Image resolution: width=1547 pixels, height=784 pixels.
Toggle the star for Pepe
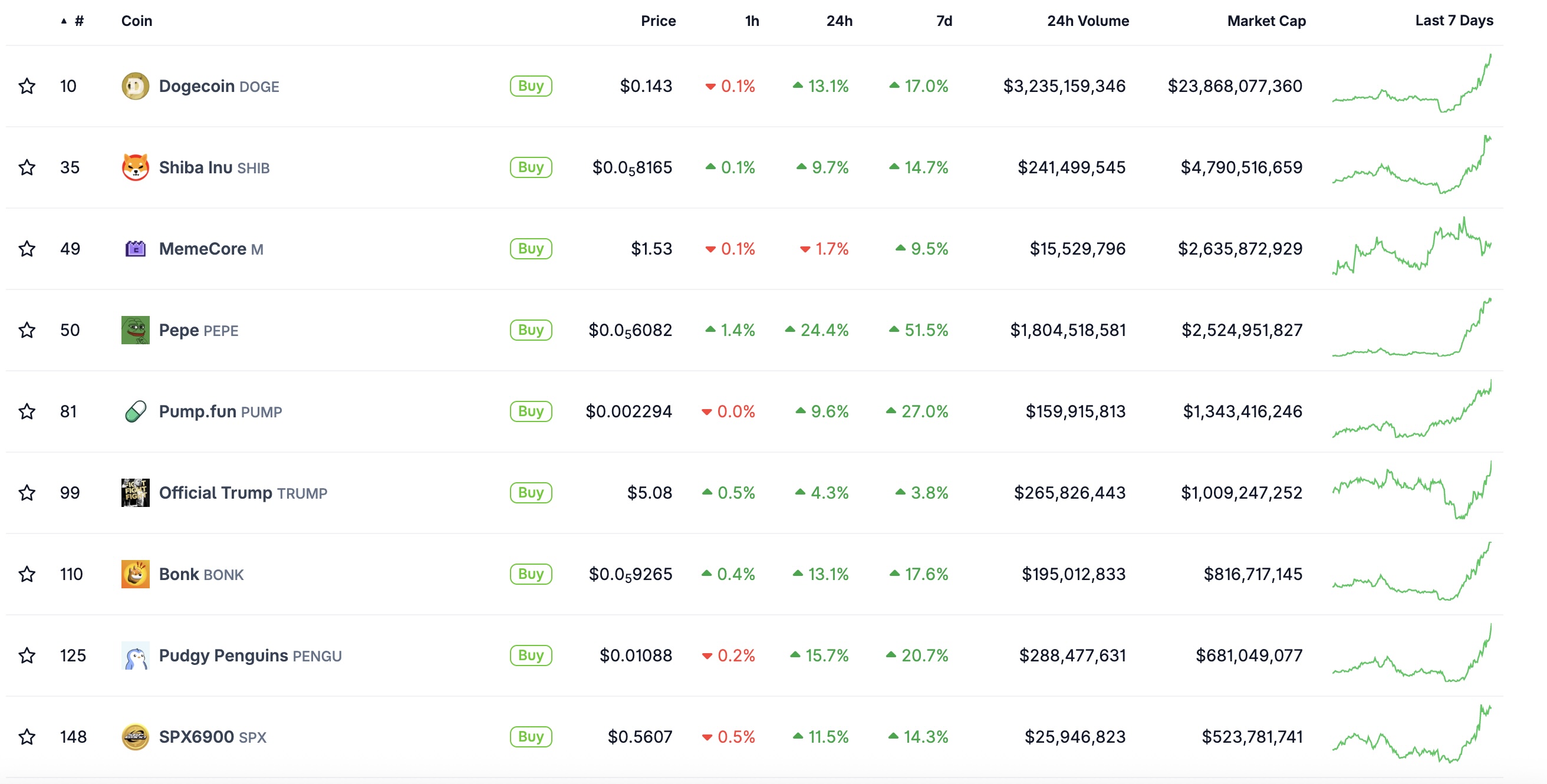27,330
